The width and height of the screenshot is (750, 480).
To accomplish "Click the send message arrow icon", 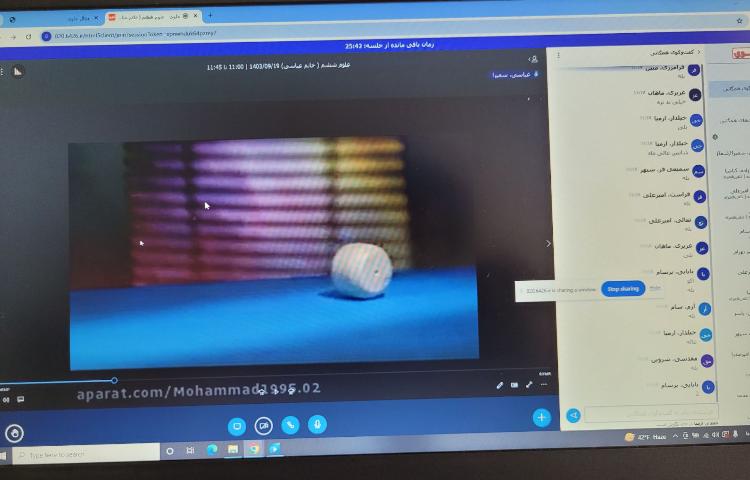I will pos(573,415).
